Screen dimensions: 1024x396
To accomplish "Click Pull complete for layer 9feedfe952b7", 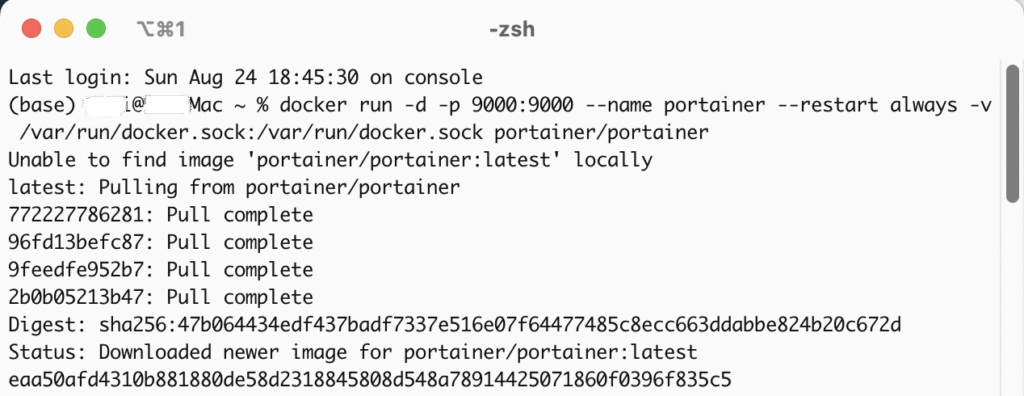I will coord(240,270).
